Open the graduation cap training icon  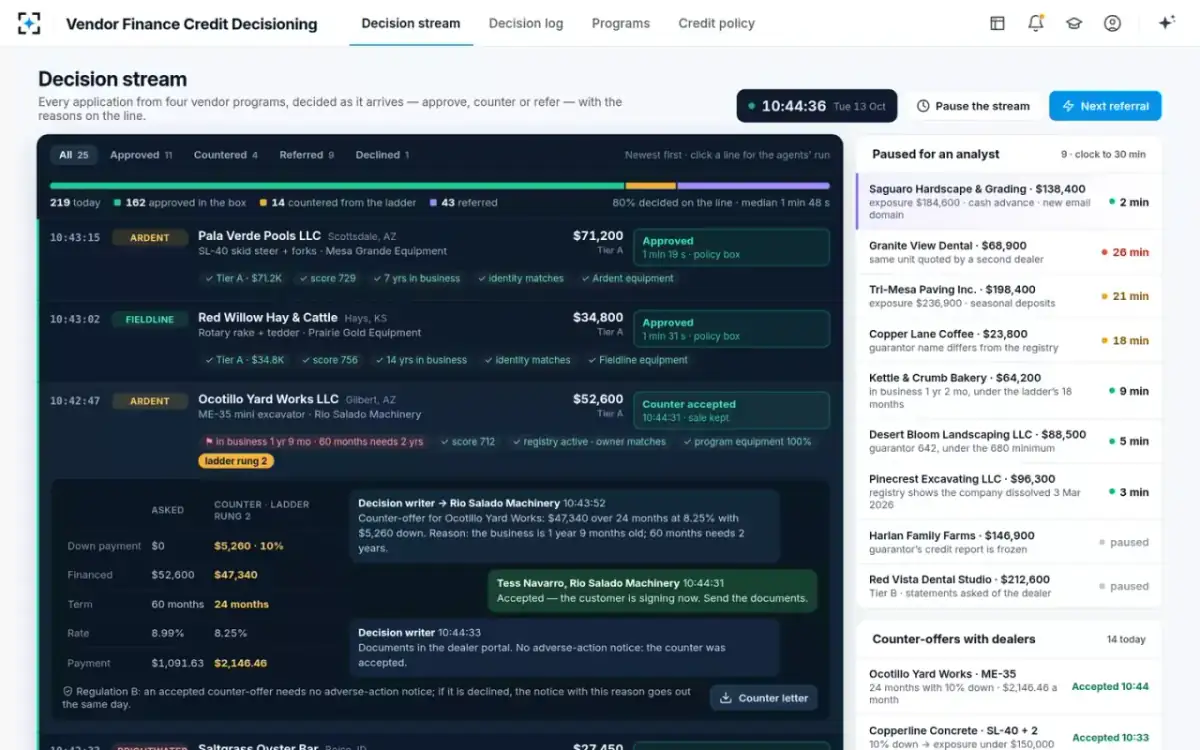[1074, 23]
